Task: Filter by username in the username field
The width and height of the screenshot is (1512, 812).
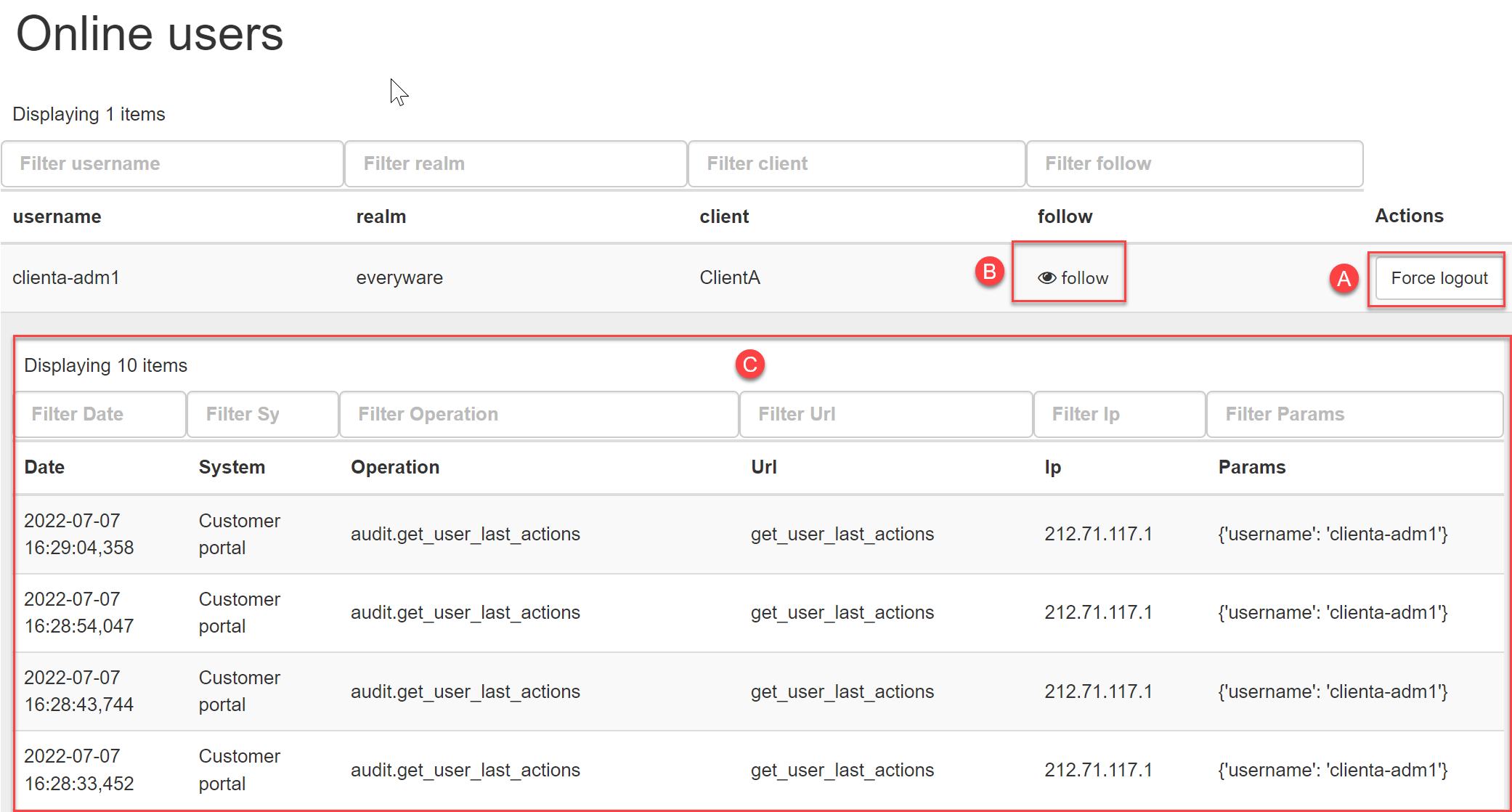Action: click(x=170, y=163)
